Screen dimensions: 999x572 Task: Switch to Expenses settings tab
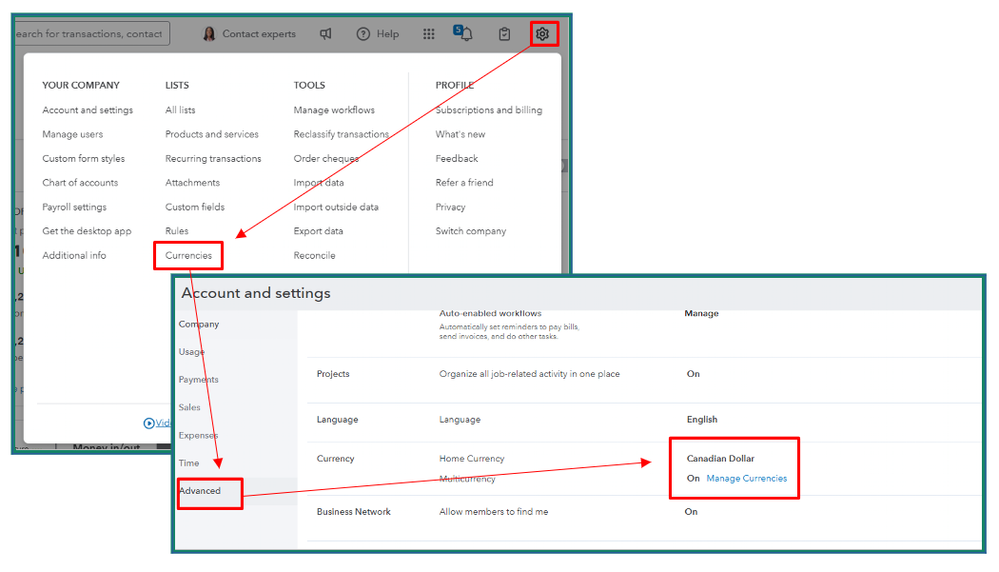pyautogui.click(x=198, y=436)
